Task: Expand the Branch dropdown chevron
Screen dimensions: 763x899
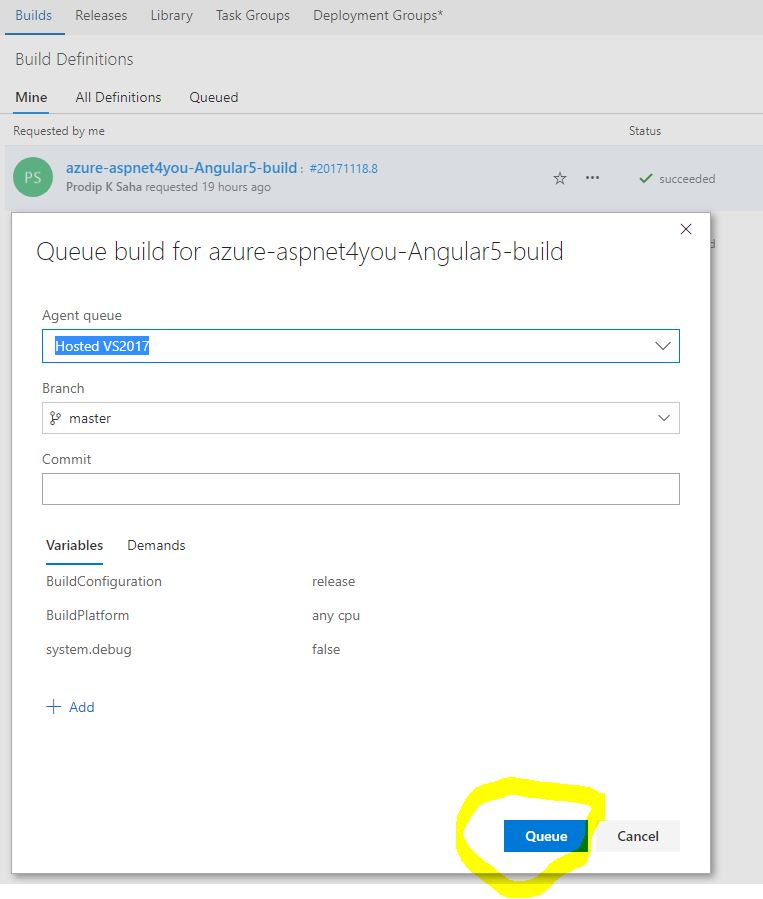Action: [663, 418]
